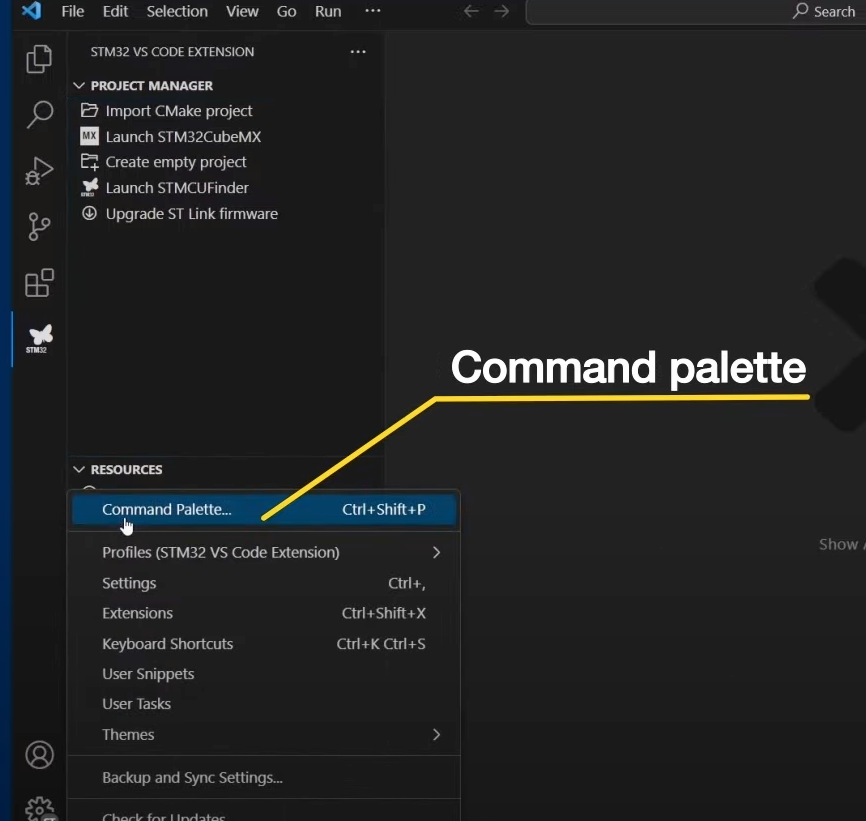Click the MX icon for STM32CubeMX
The height and width of the screenshot is (821, 866).
point(89,136)
